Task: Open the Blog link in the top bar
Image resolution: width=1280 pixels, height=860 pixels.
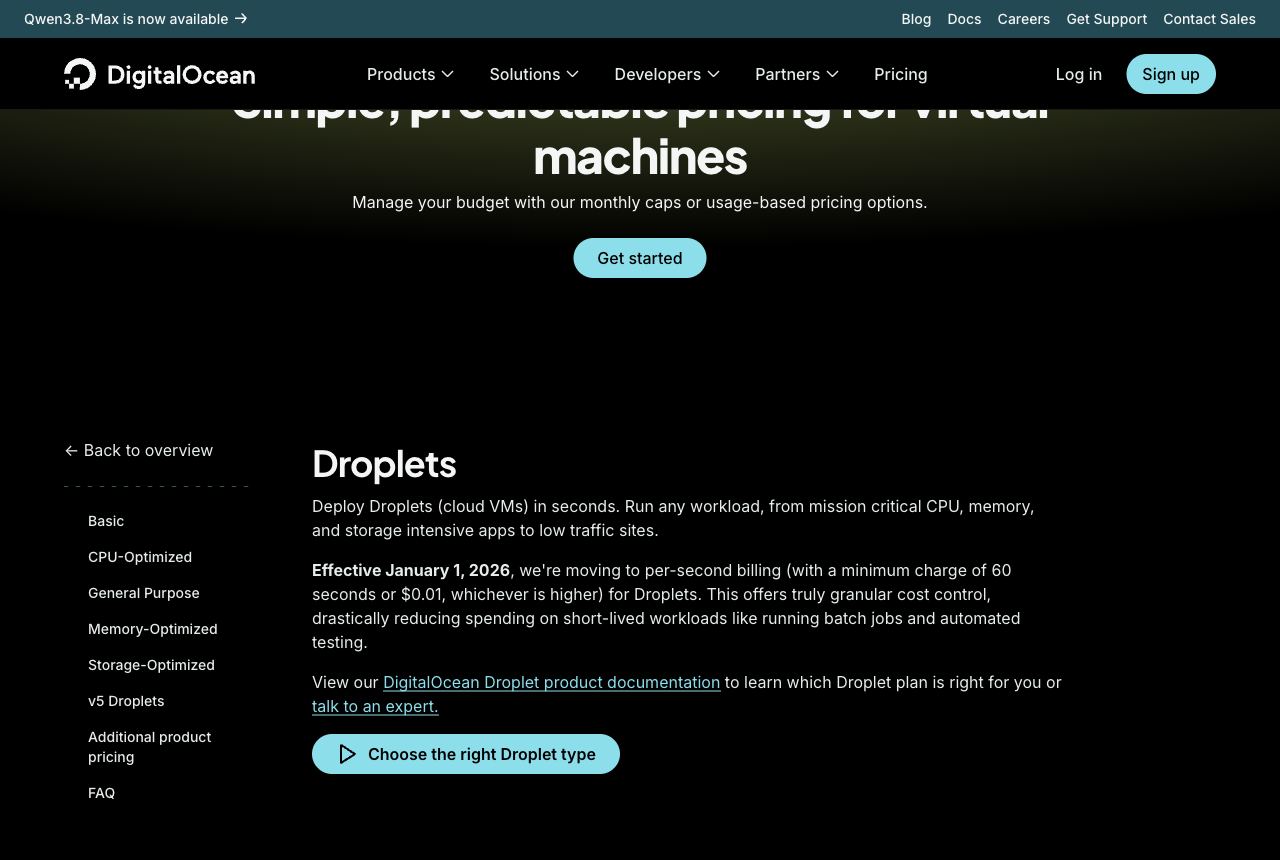Action: (916, 19)
